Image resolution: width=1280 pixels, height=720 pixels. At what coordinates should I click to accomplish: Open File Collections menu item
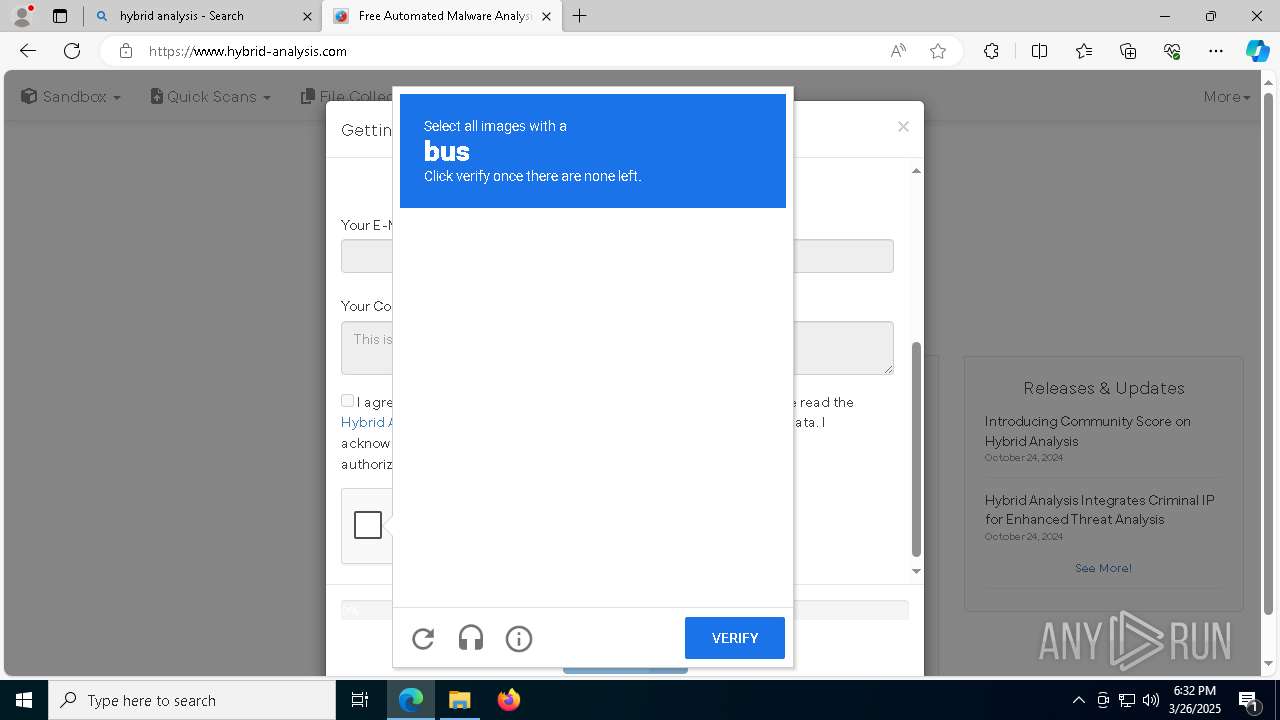(x=347, y=96)
